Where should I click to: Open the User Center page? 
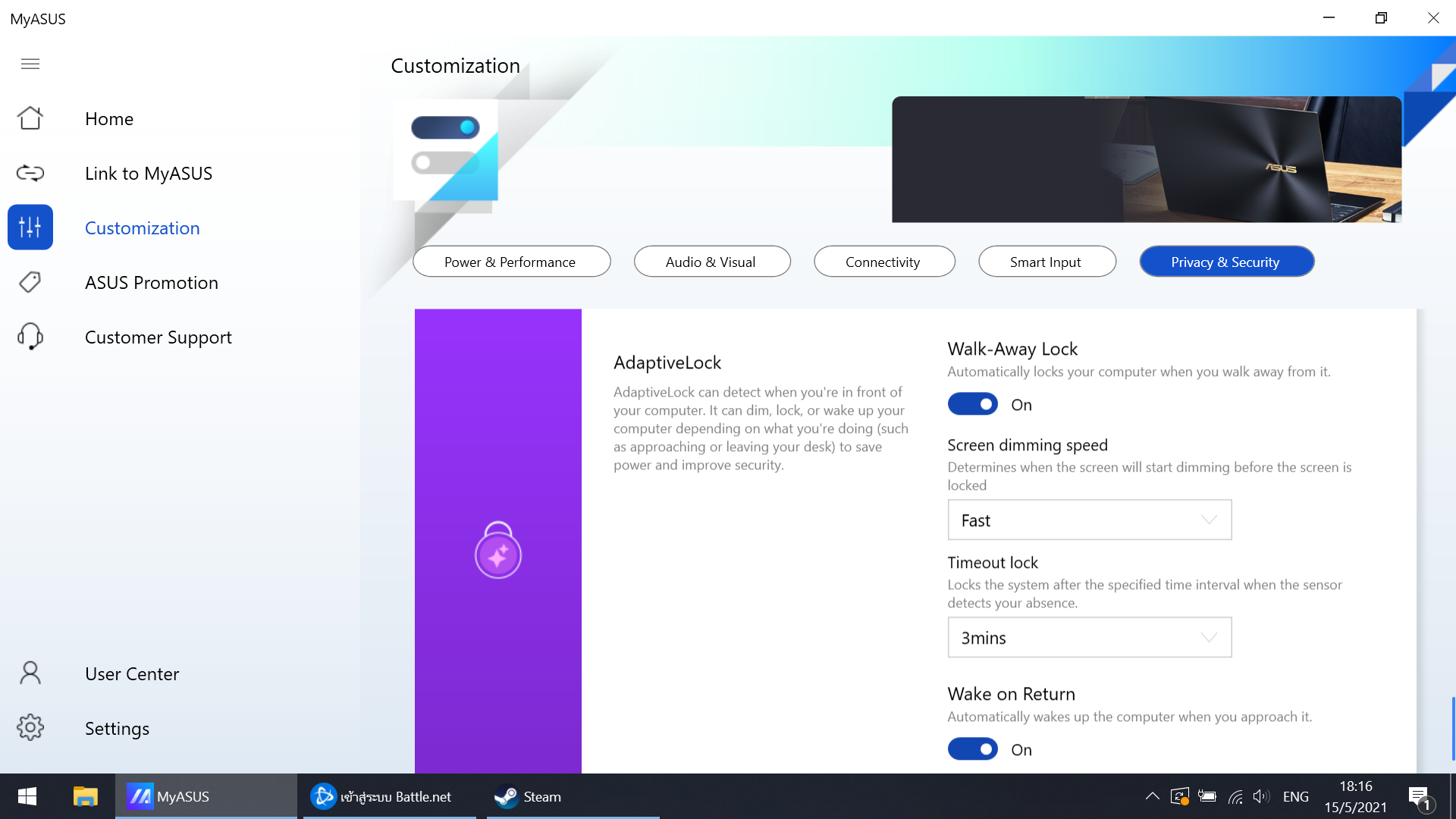132,674
